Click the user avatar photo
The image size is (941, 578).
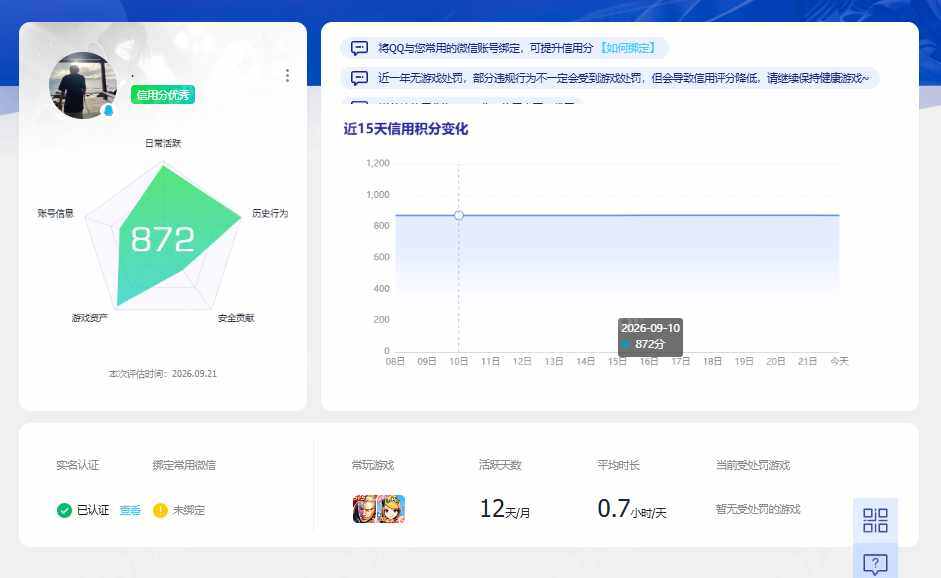click(x=83, y=85)
